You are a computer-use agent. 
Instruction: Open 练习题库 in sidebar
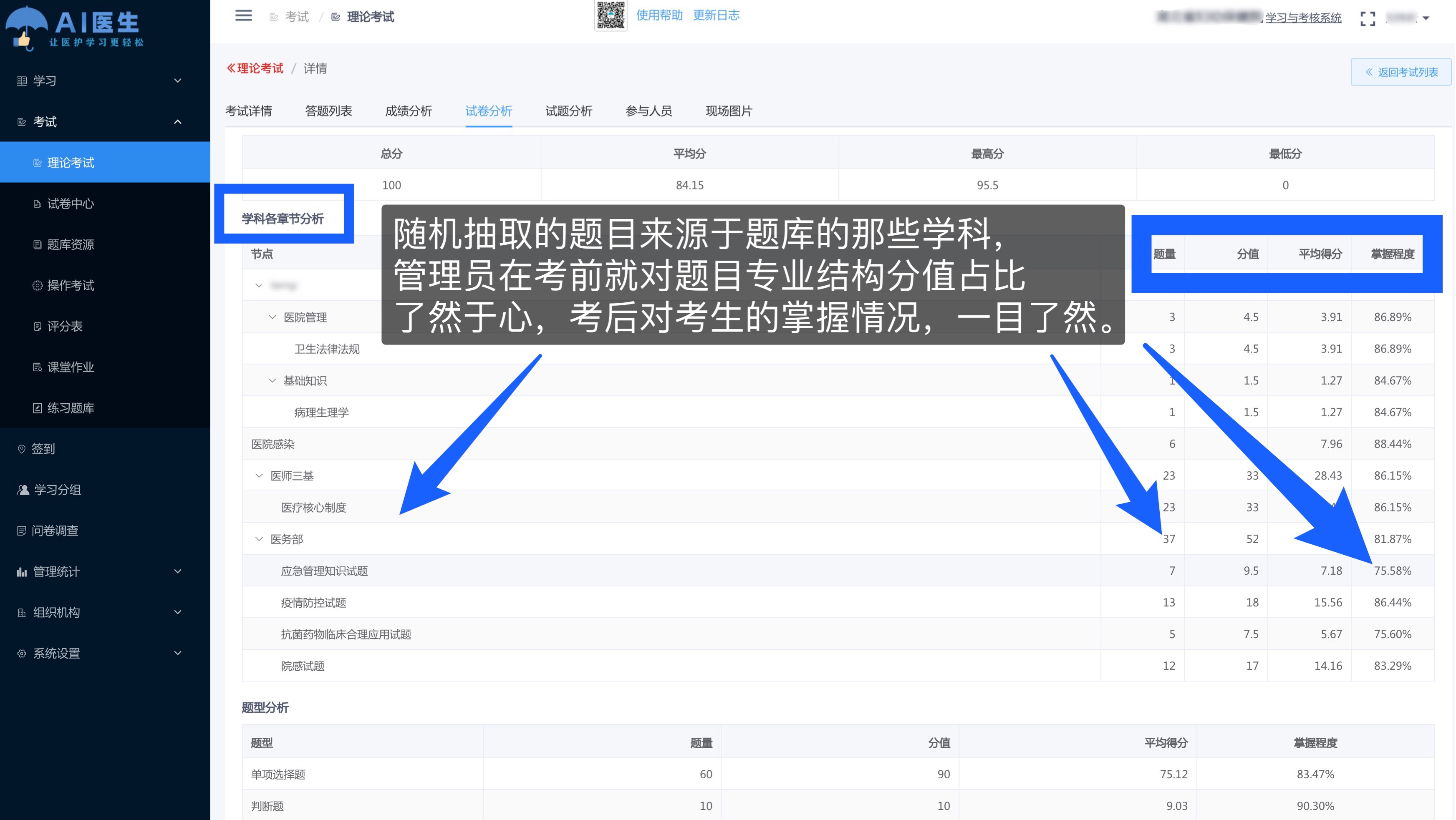tap(105, 408)
